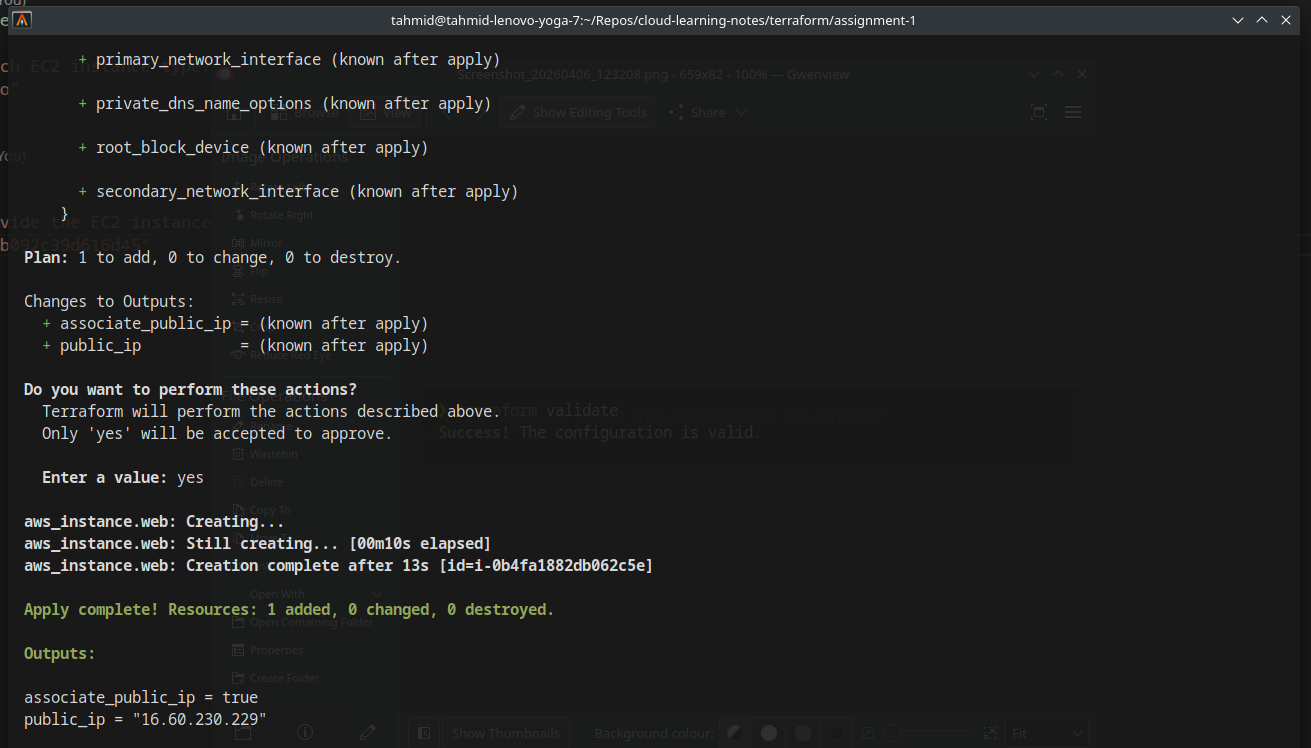The width and height of the screenshot is (1311, 748).
Task: Click the 'Still creating... [00m10s elapsed]' line
Action: (258, 544)
